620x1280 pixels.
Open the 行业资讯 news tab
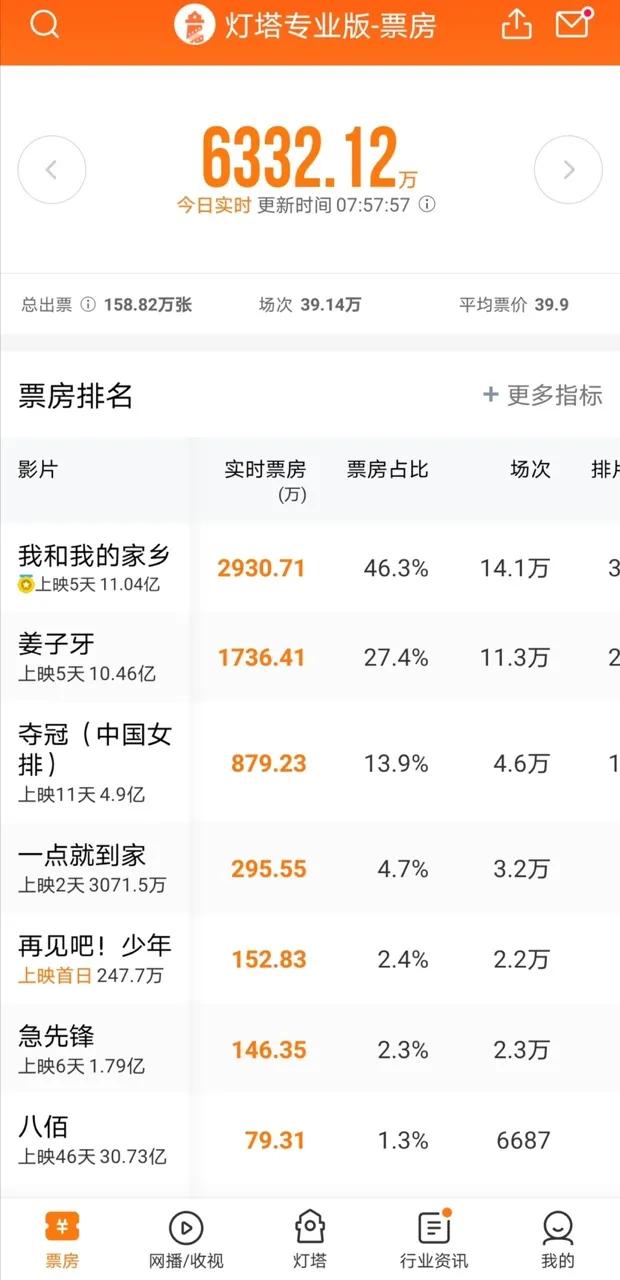tap(433, 1240)
